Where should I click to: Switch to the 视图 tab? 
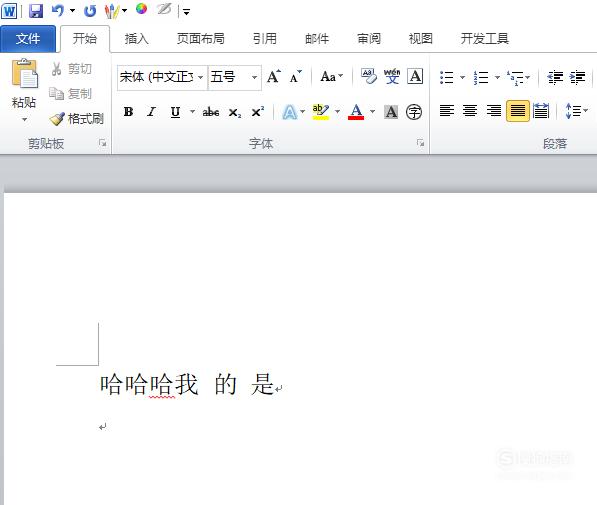[421, 38]
